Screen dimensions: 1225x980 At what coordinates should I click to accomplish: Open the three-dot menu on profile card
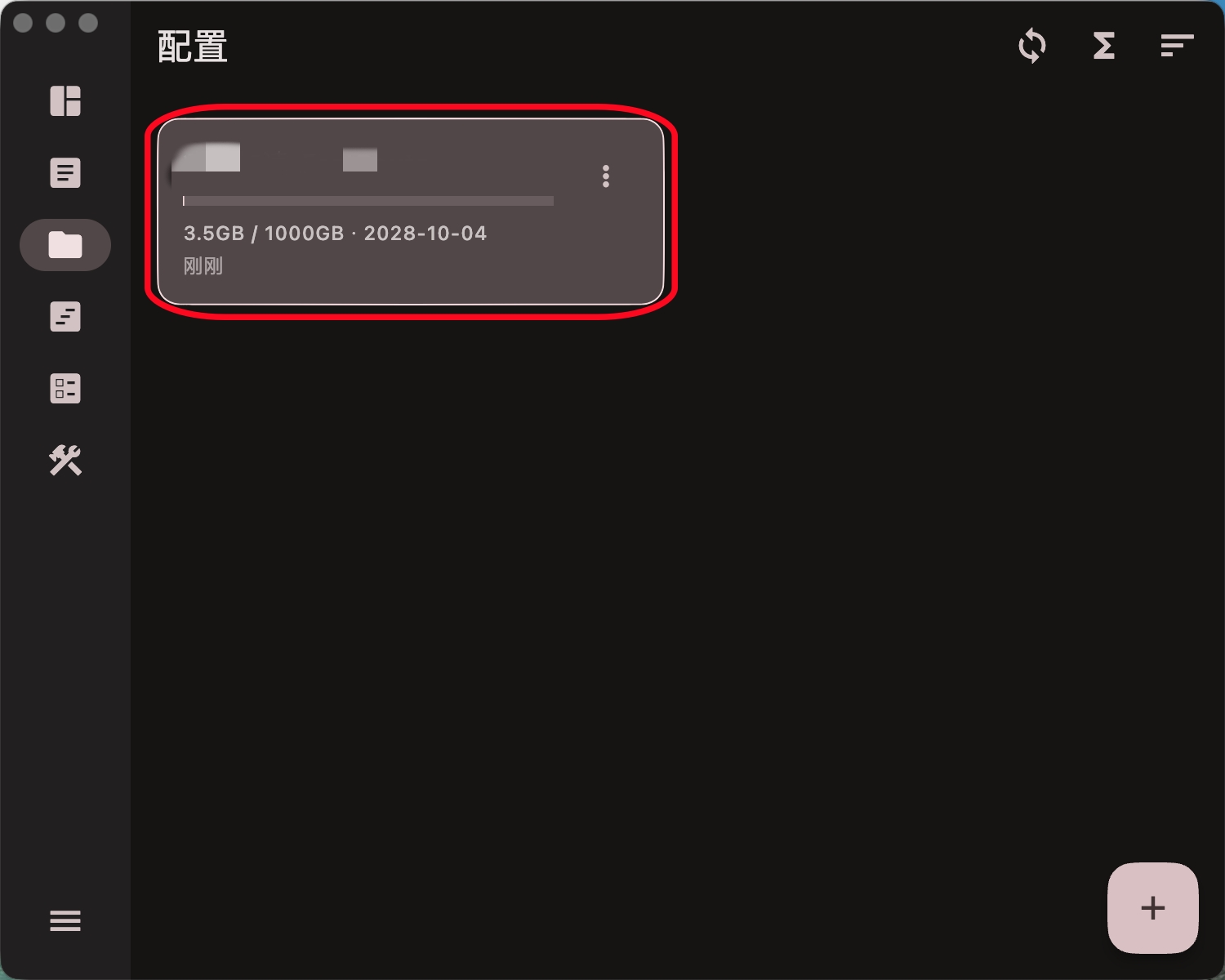pos(606,176)
